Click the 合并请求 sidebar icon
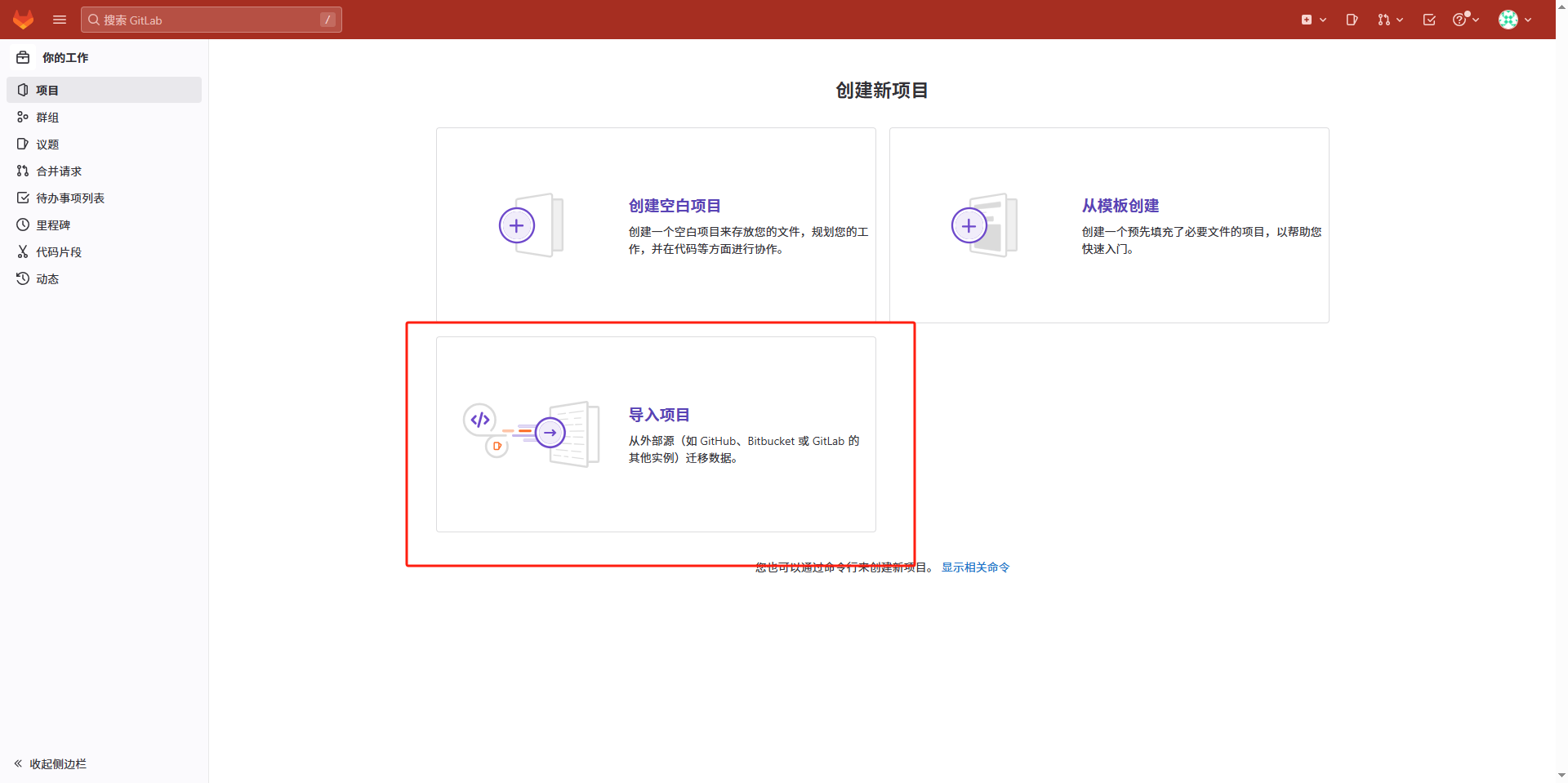 tap(23, 171)
